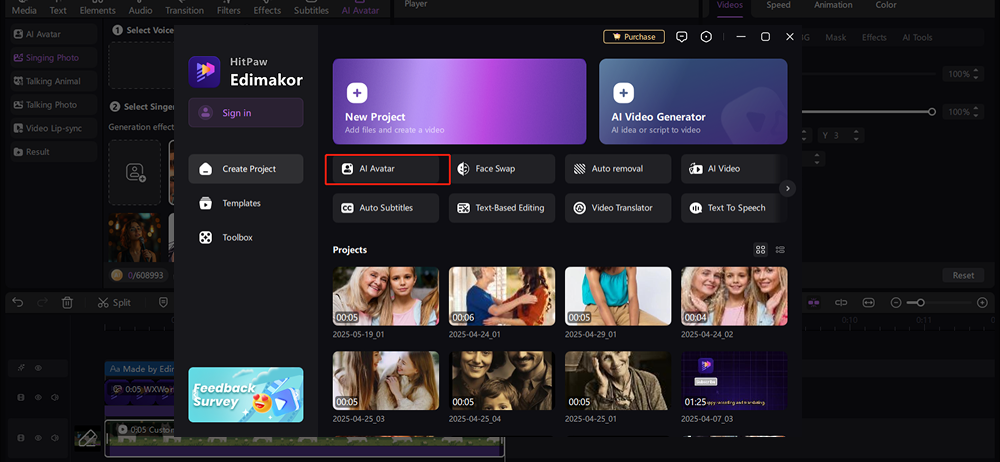The width and height of the screenshot is (1000, 462).
Task: Open project 2025-04-24_02
Action: [x=734, y=297]
